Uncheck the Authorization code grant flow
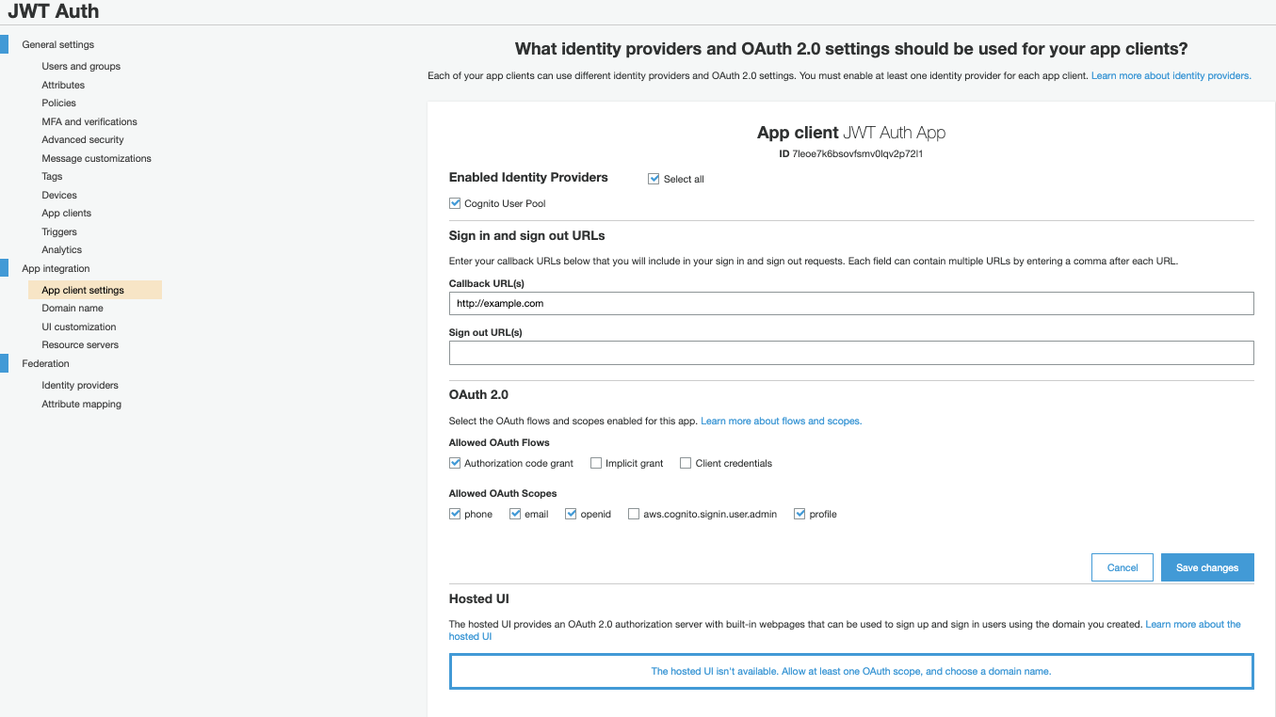This screenshot has width=1276, height=717. pos(455,462)
